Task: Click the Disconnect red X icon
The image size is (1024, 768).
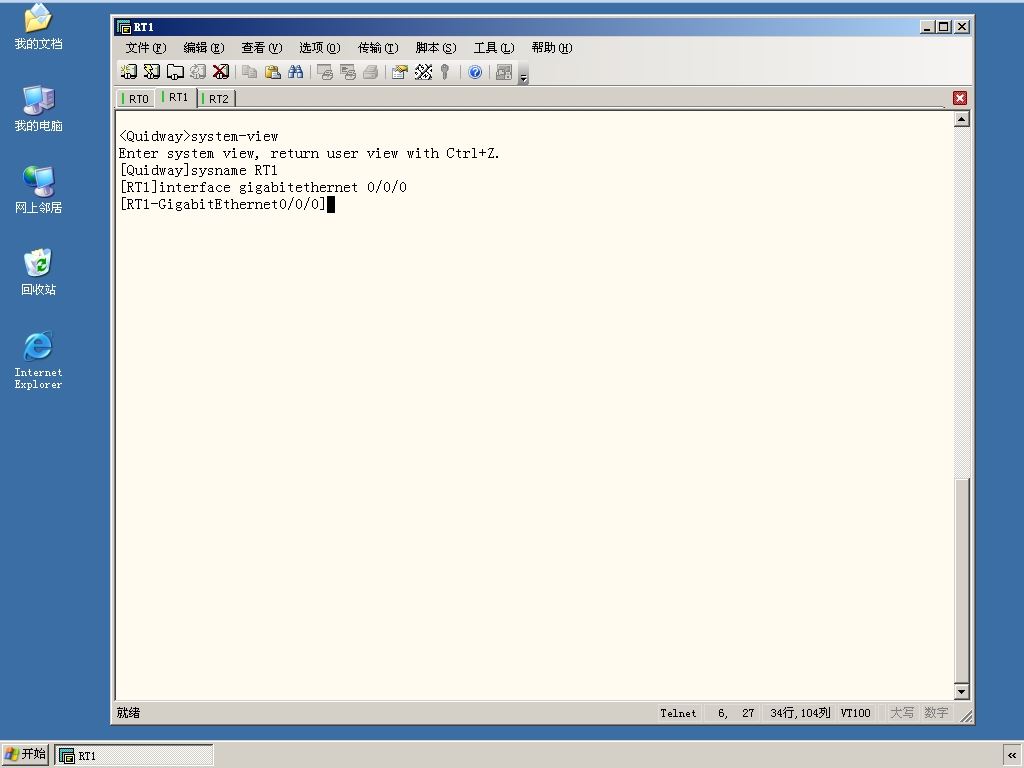Action: click(221, 72)
